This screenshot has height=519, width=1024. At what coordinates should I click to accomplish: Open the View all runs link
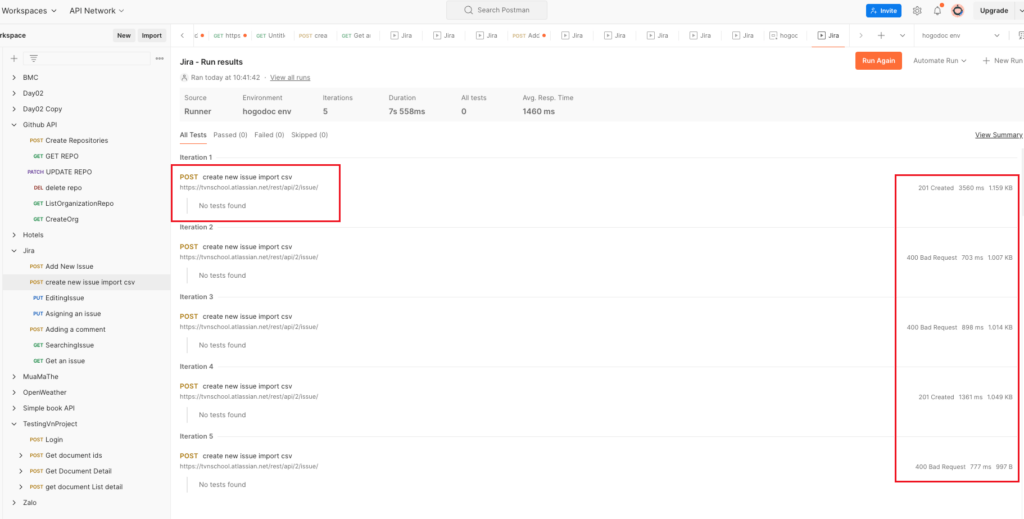pyautogui.click(x=290, y=78)
